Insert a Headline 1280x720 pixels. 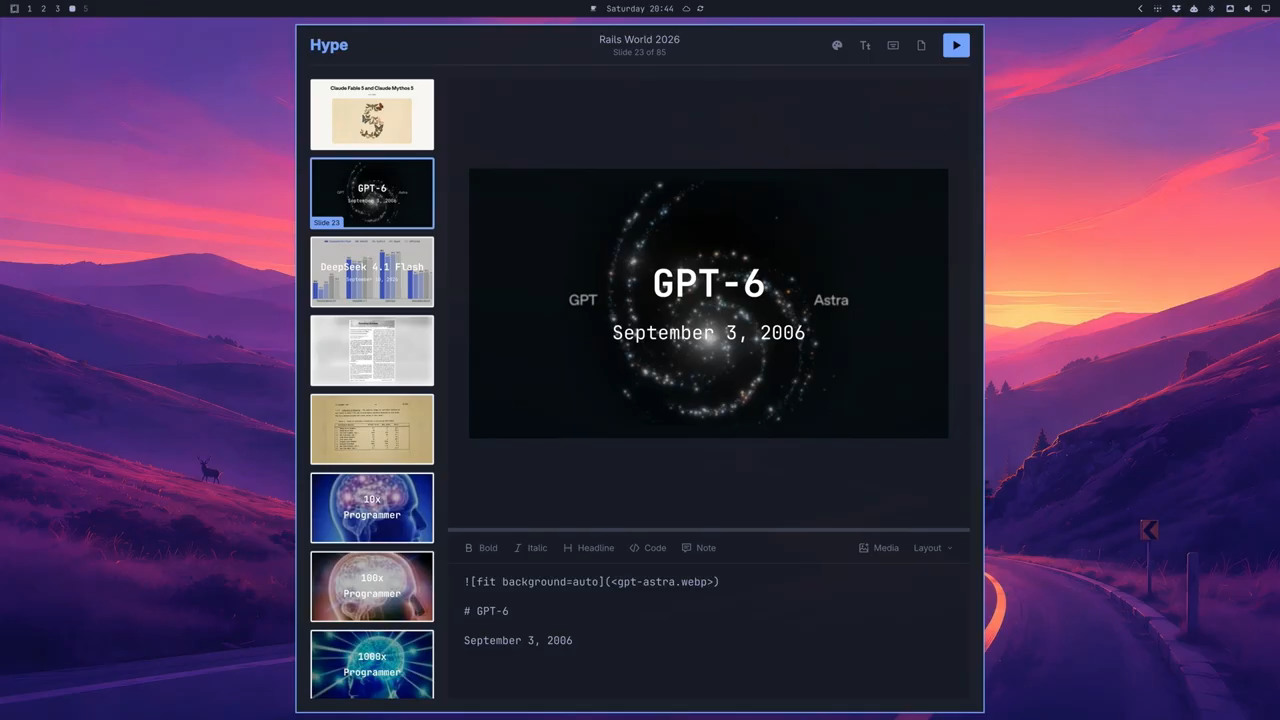pyautogui.click(x=588, y=548)
